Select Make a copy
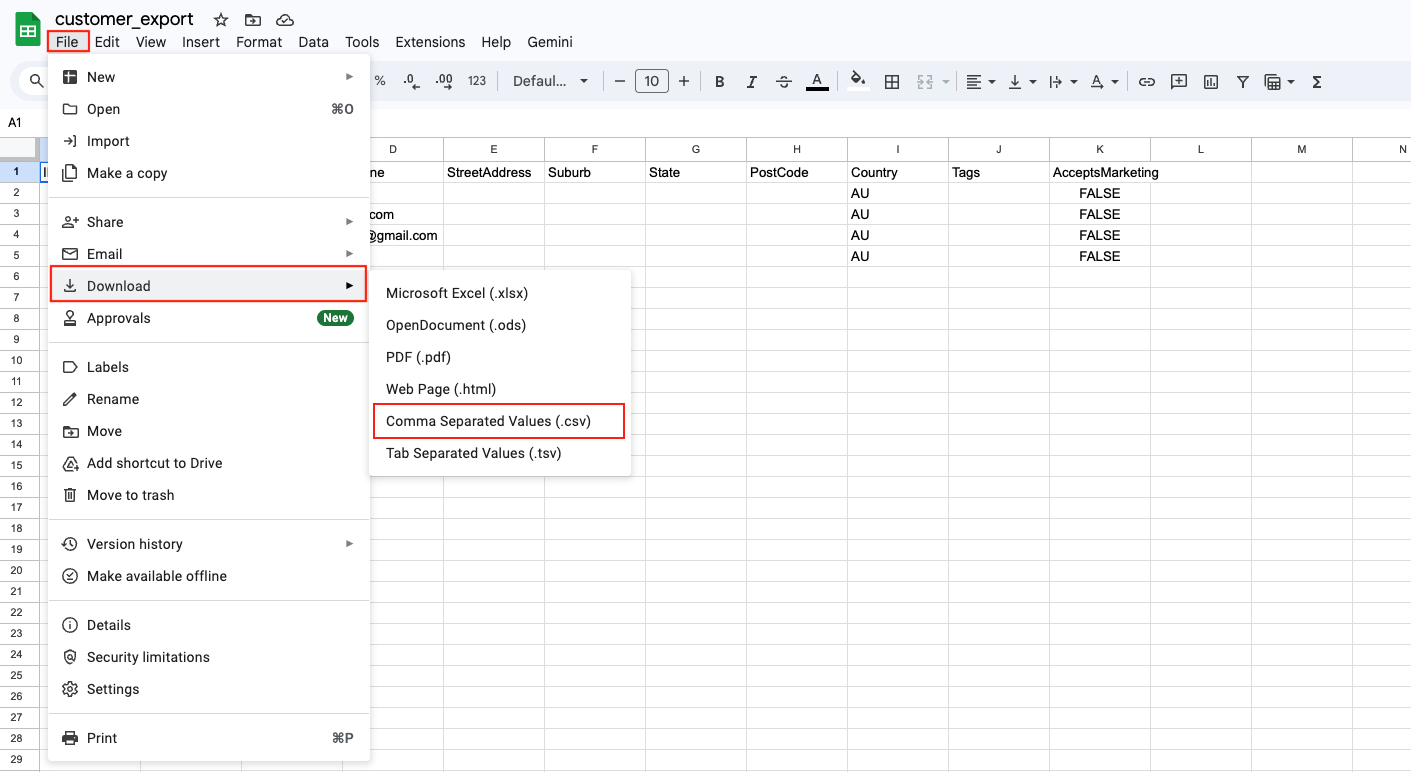The width and height of the screenshot is (1411, 772). click(209, 173)
